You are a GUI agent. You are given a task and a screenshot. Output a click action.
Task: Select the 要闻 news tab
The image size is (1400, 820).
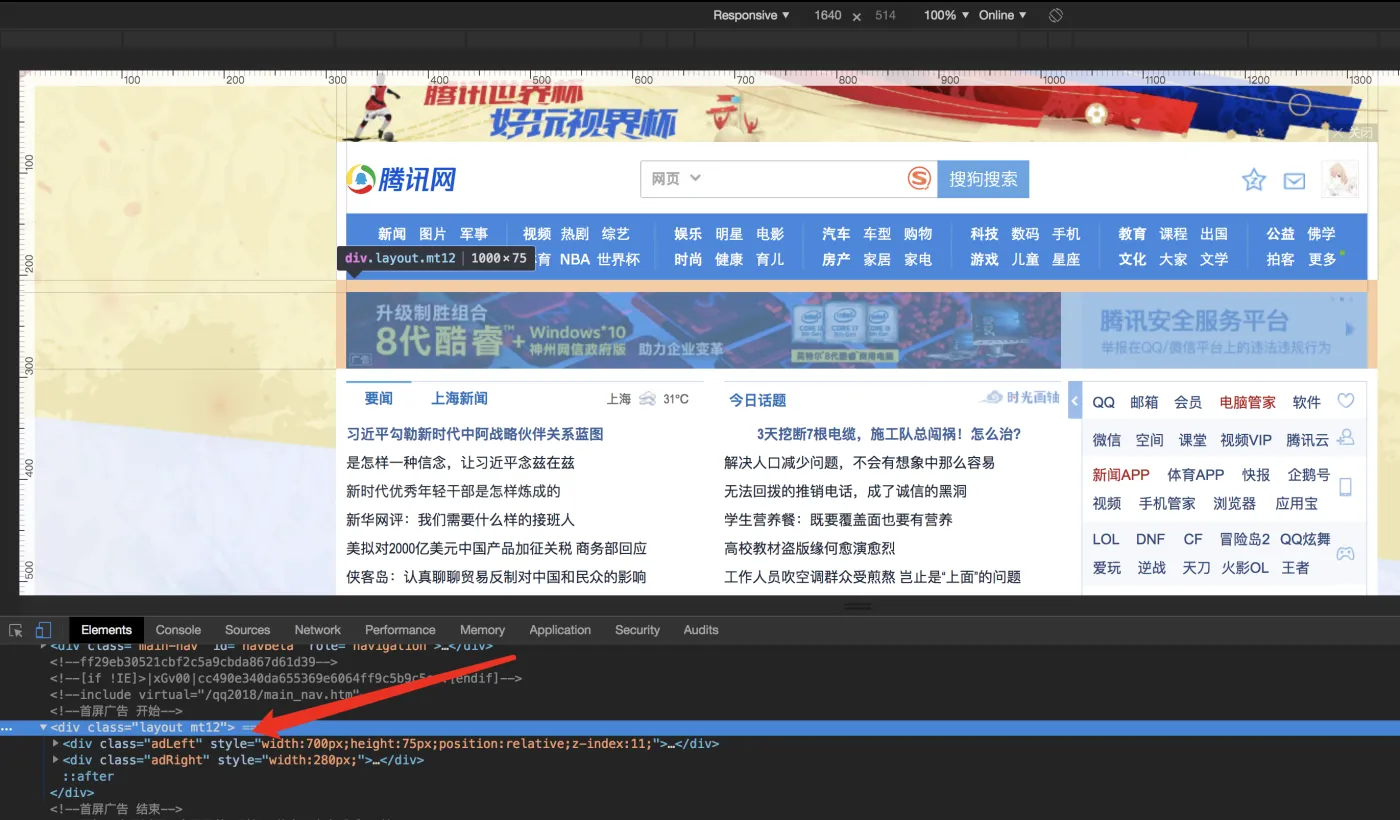pyautogui.click(x=379, y=398)
